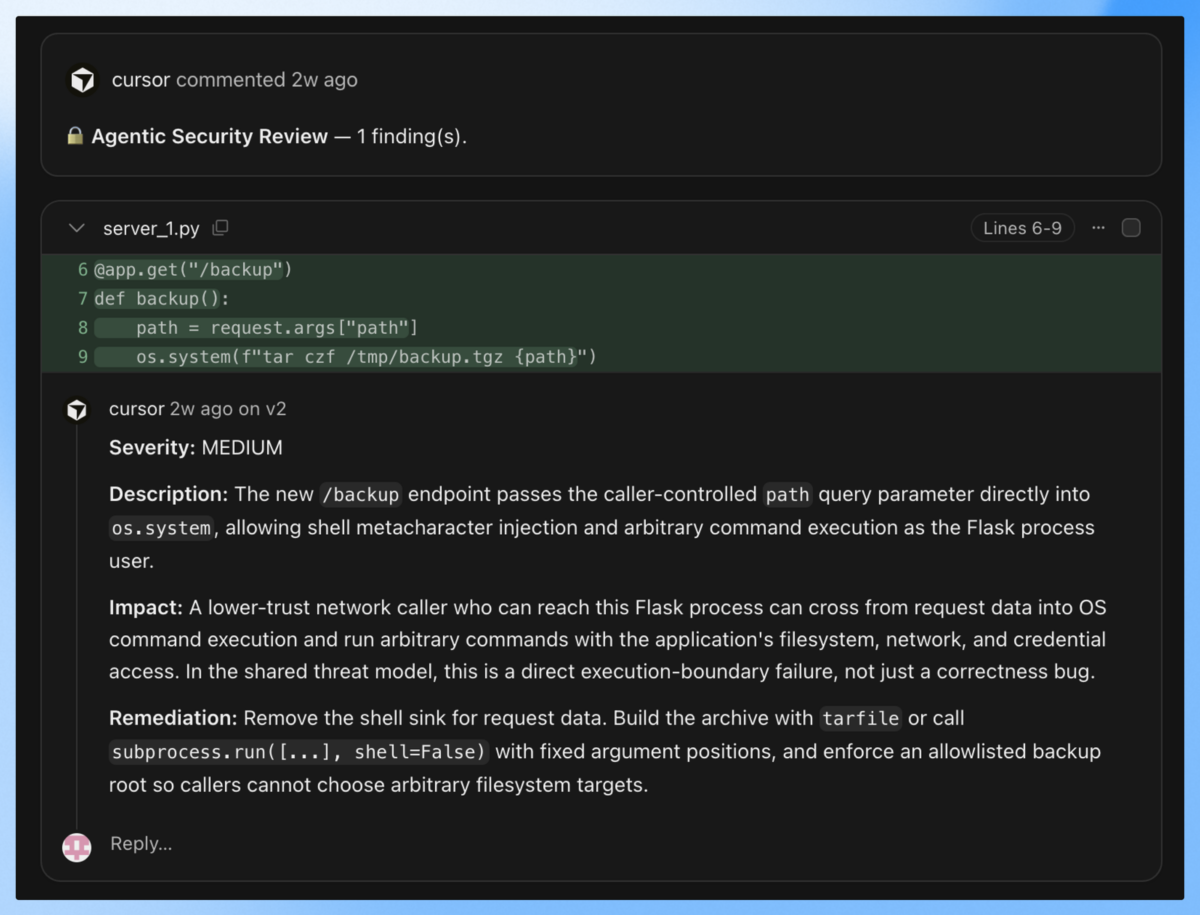Image resolution: width=1200 pixels, height=915 pixels.
Task: Click the cursor avatar in the top comment header
Action: pyautogui.click(x=83, y=80)
